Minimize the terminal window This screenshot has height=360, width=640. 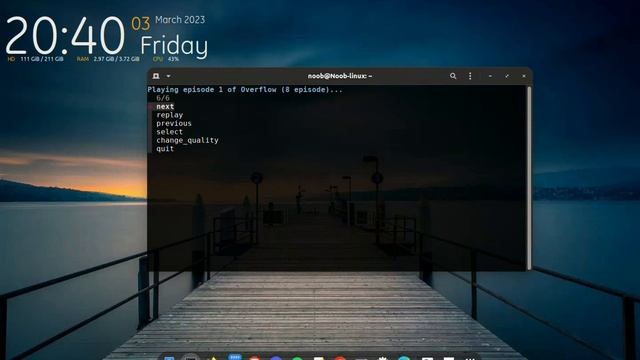pos(490,76)
